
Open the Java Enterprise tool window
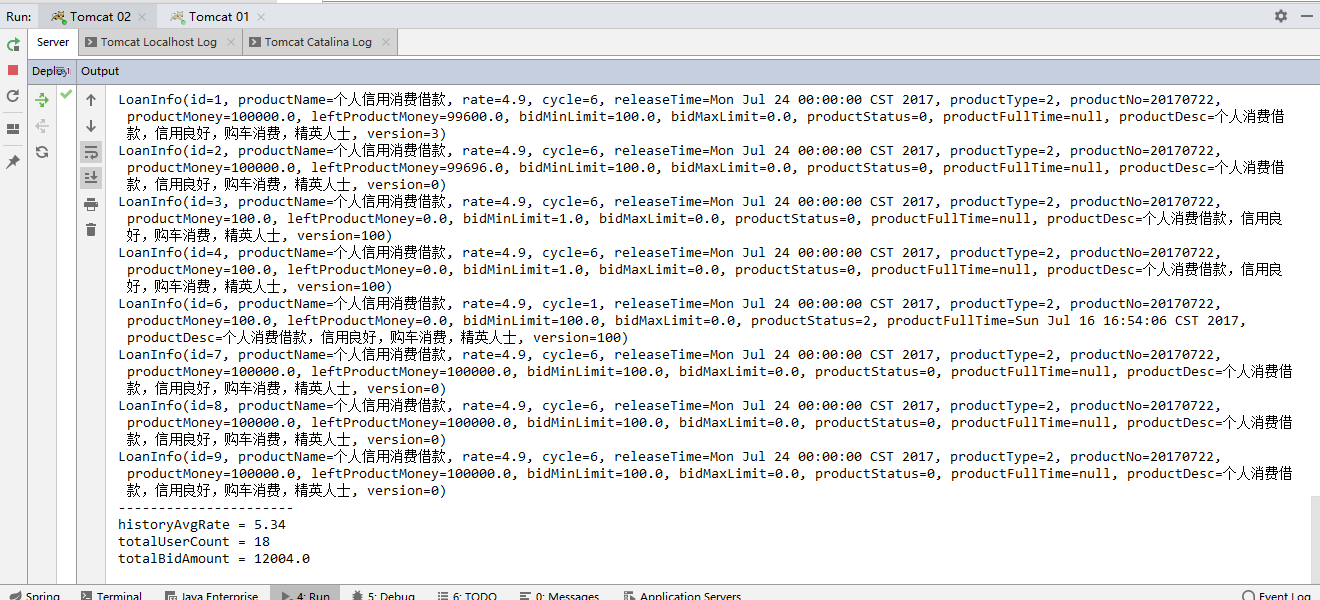pyautogui.click(x=210, y=595)
